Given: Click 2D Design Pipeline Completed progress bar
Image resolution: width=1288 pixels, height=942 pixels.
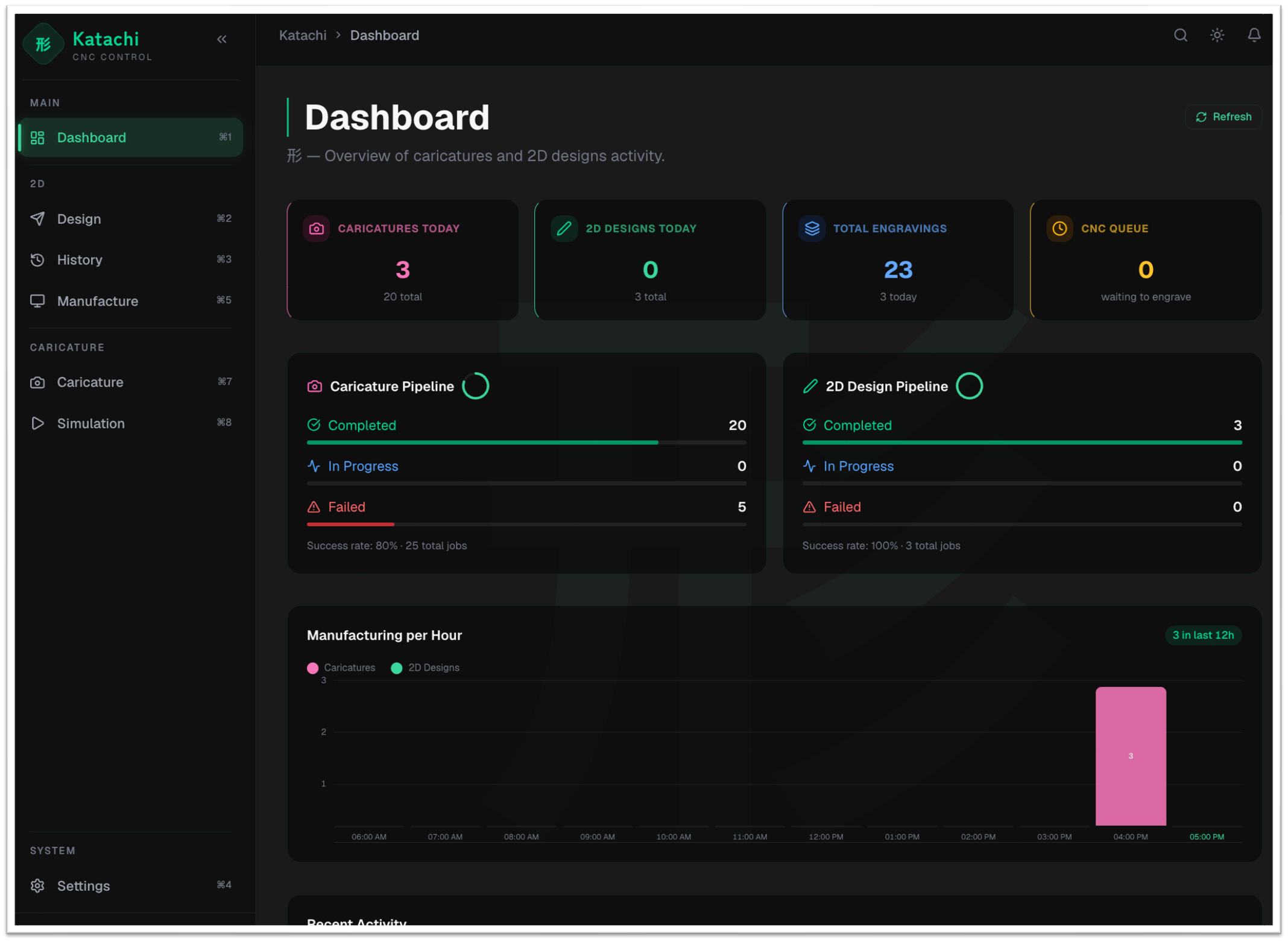Looking at the screenshot, I should pos(1021,443).
